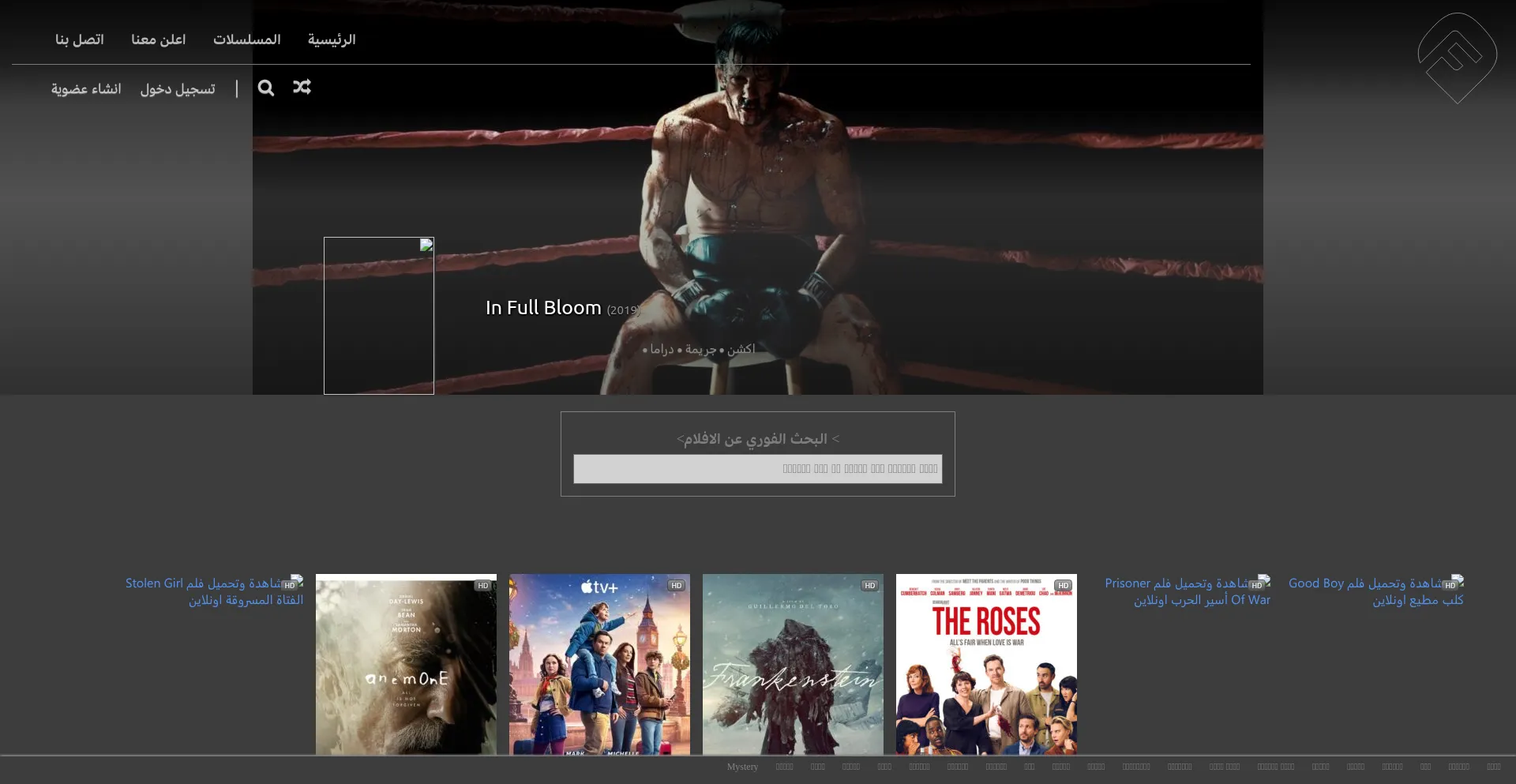
Task: Click the HD badge on Anemone poster
Action: coord(482,586)
